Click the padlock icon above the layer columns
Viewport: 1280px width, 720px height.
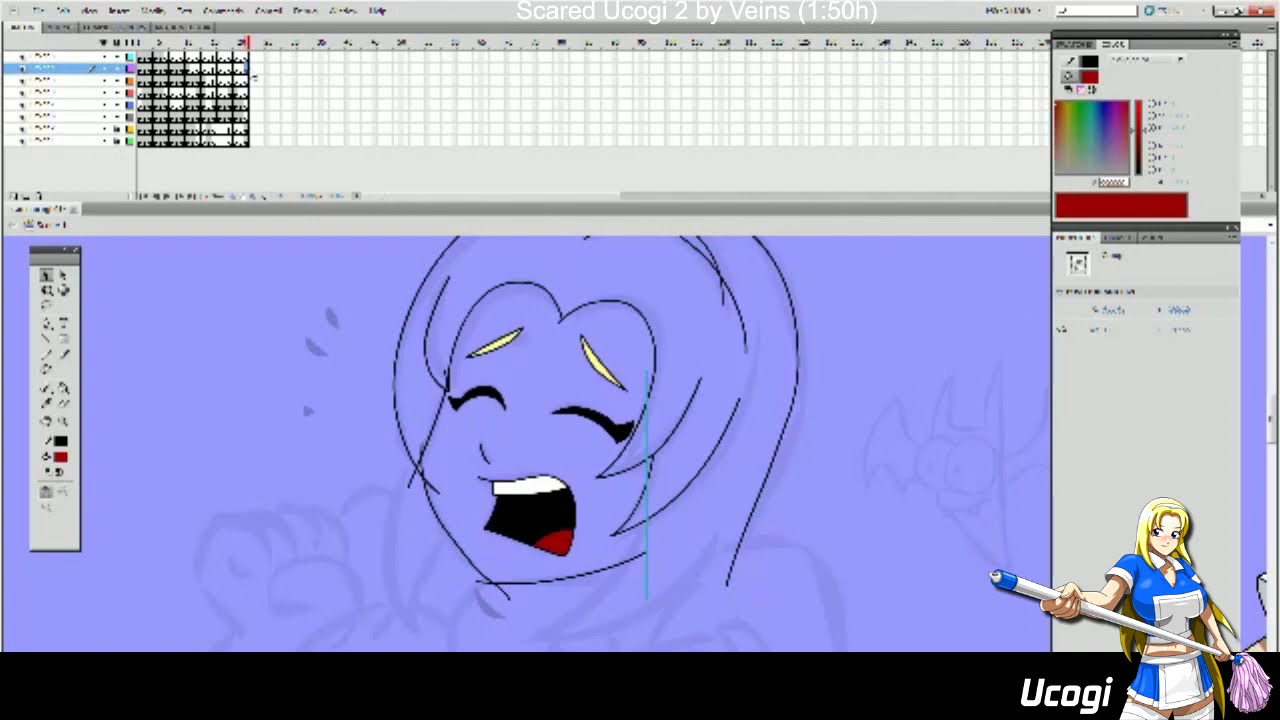(117, 43)
